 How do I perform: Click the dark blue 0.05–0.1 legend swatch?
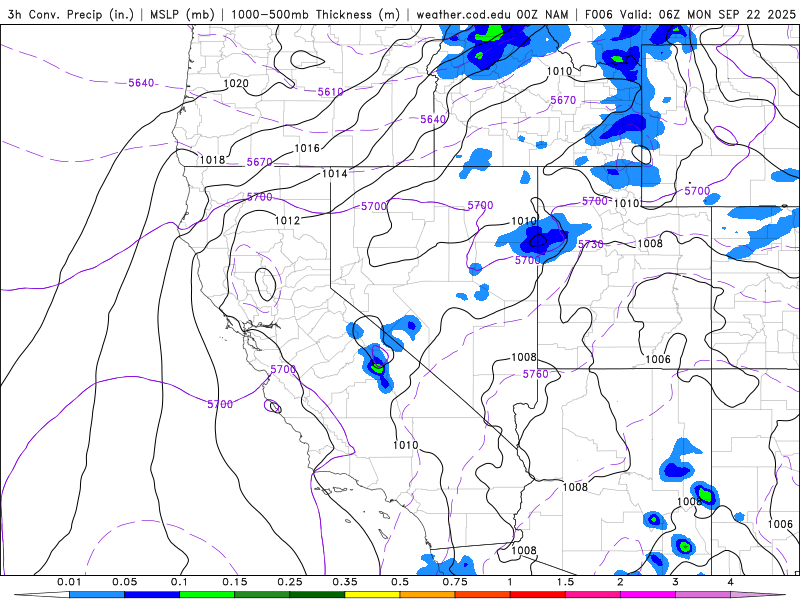pyautogui.click(x=152, y=595)
